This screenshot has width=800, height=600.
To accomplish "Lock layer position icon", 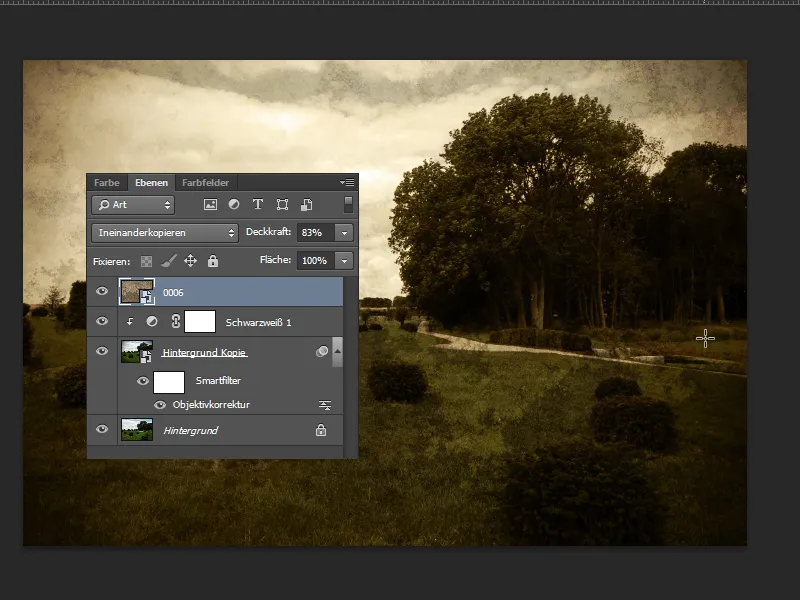I will click(190, 261).
